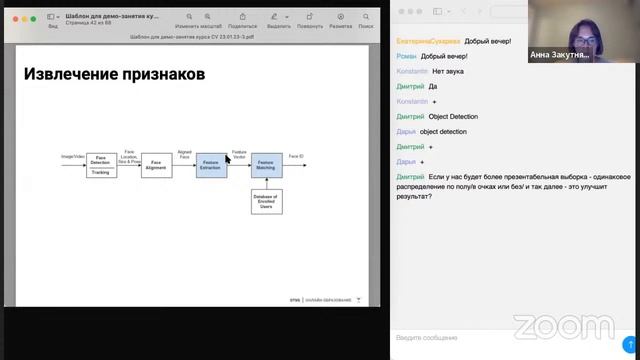Open Анна Закутня speaker video thumbnail
Image resolution: width=640 pixels, height=360 pixels.
[x=584, y=31]
